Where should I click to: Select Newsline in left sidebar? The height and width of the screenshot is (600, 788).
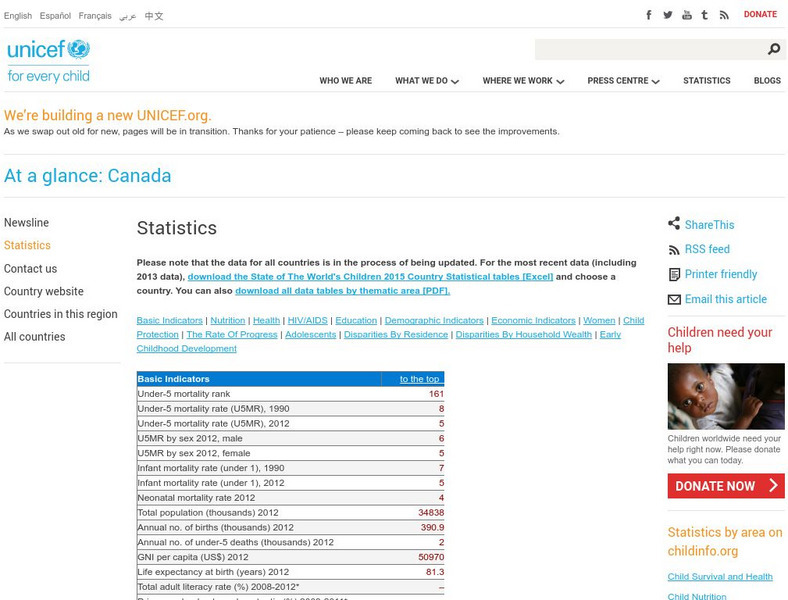pyautogui.click(x=27, y=223)
